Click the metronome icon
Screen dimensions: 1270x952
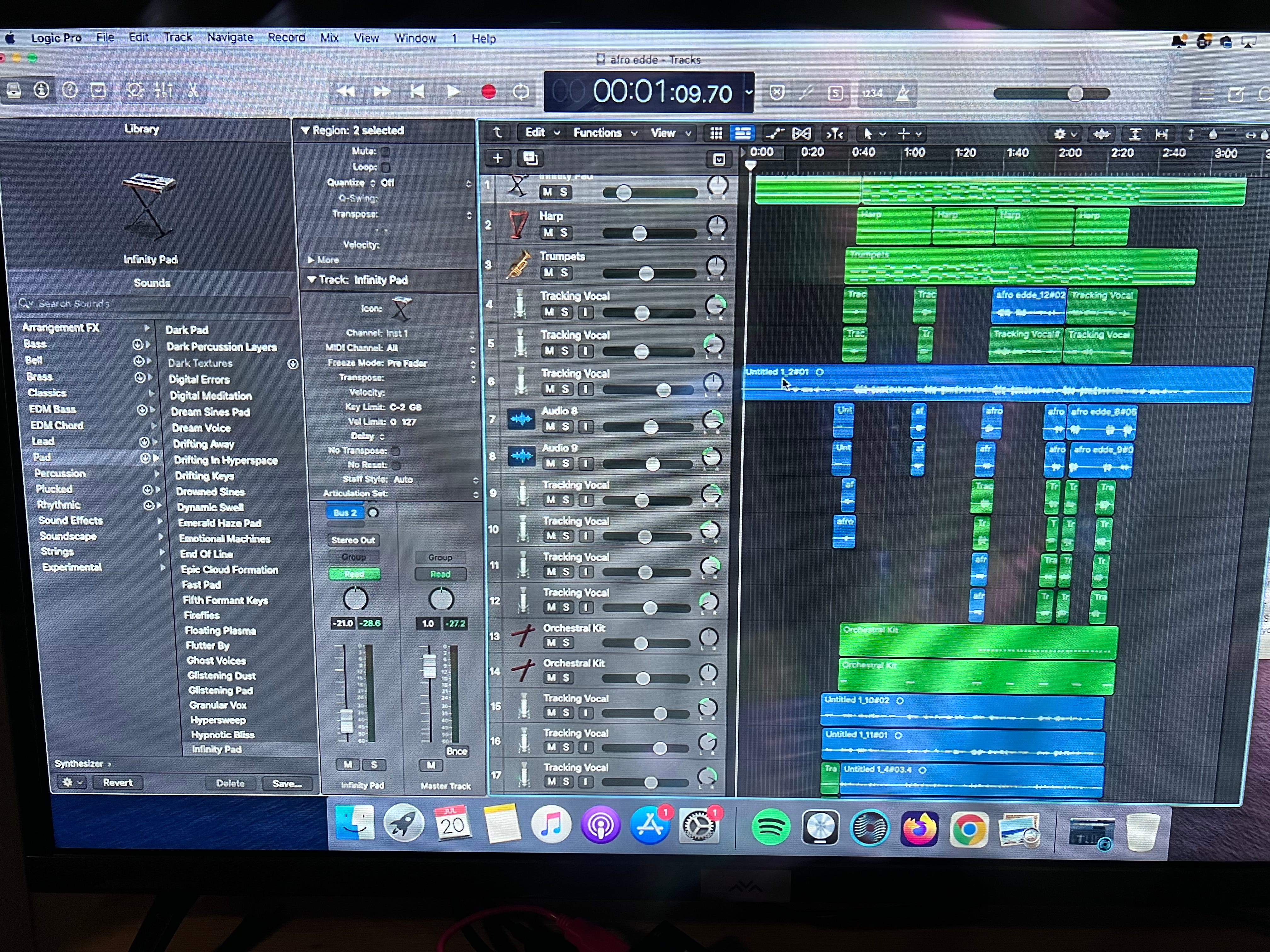[902, 93]
